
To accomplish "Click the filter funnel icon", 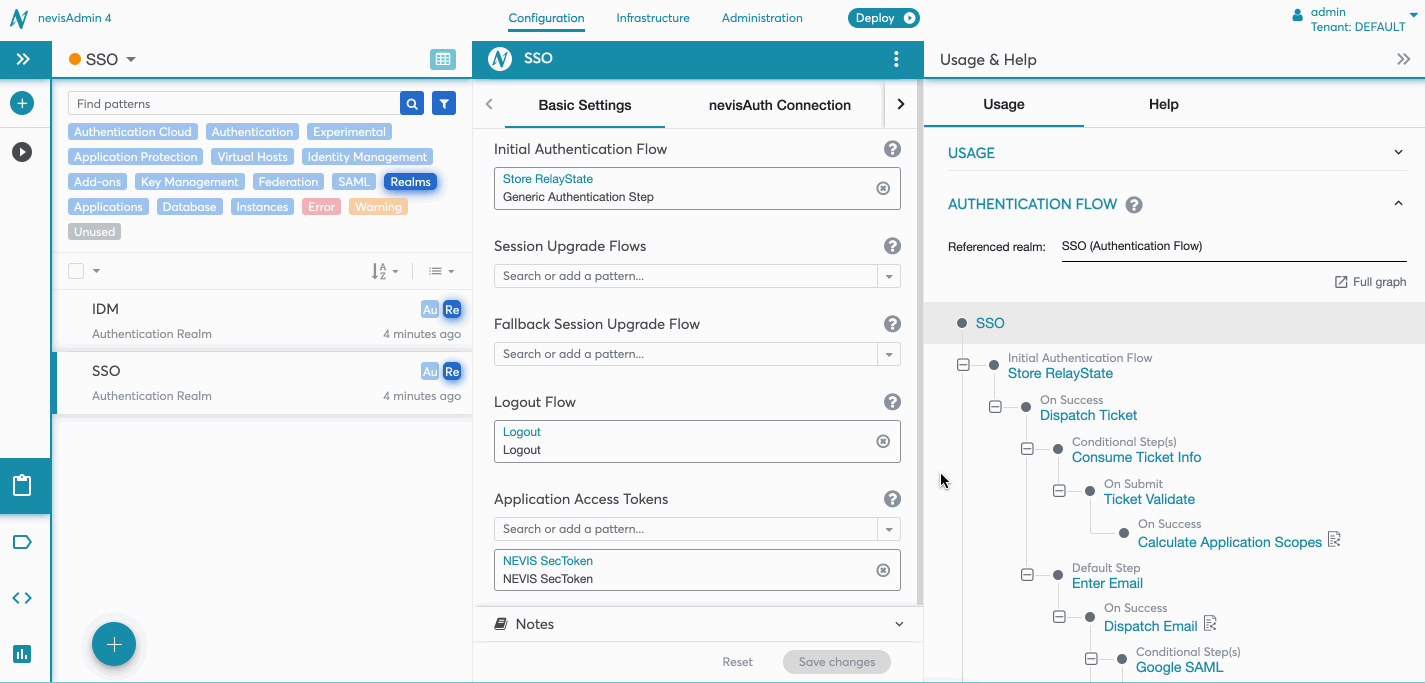I will tap(444, 103).
